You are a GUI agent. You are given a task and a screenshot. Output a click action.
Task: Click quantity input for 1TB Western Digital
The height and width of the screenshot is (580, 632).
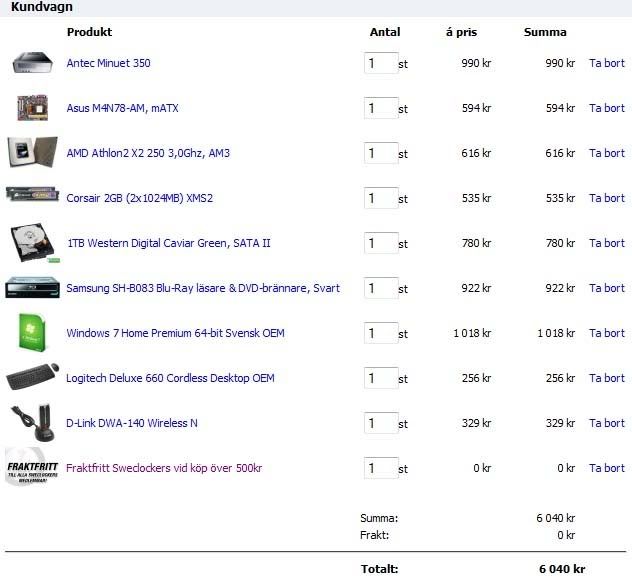click(380, 243)
